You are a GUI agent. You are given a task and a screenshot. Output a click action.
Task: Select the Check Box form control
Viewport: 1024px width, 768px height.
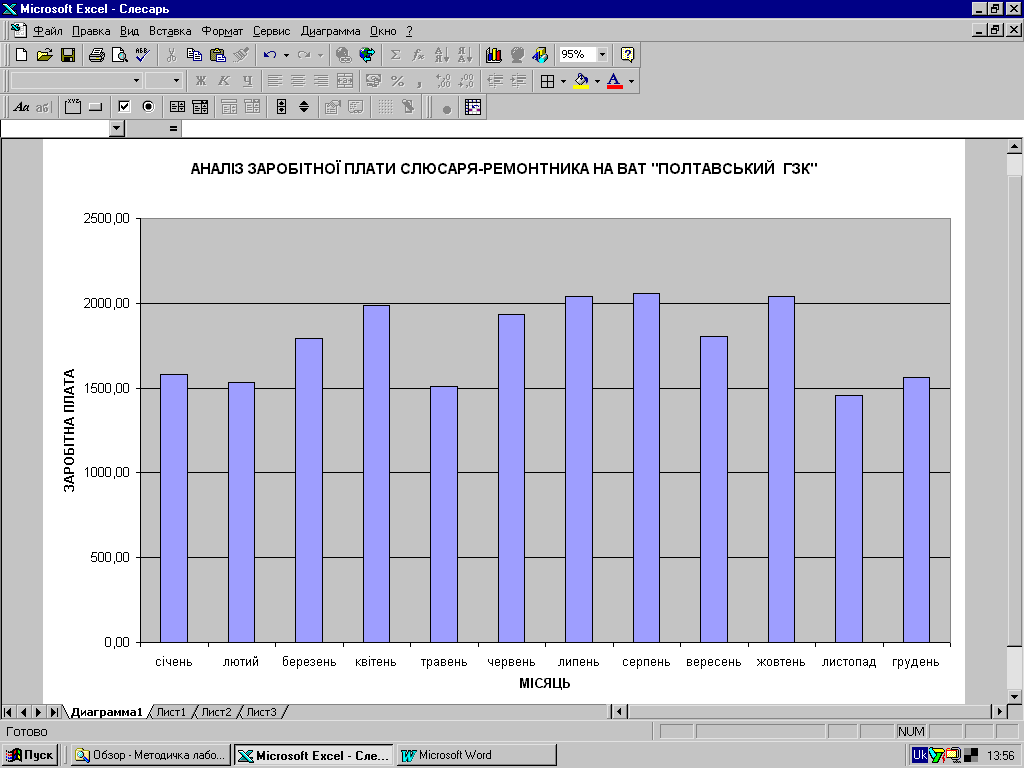(124, 106)
